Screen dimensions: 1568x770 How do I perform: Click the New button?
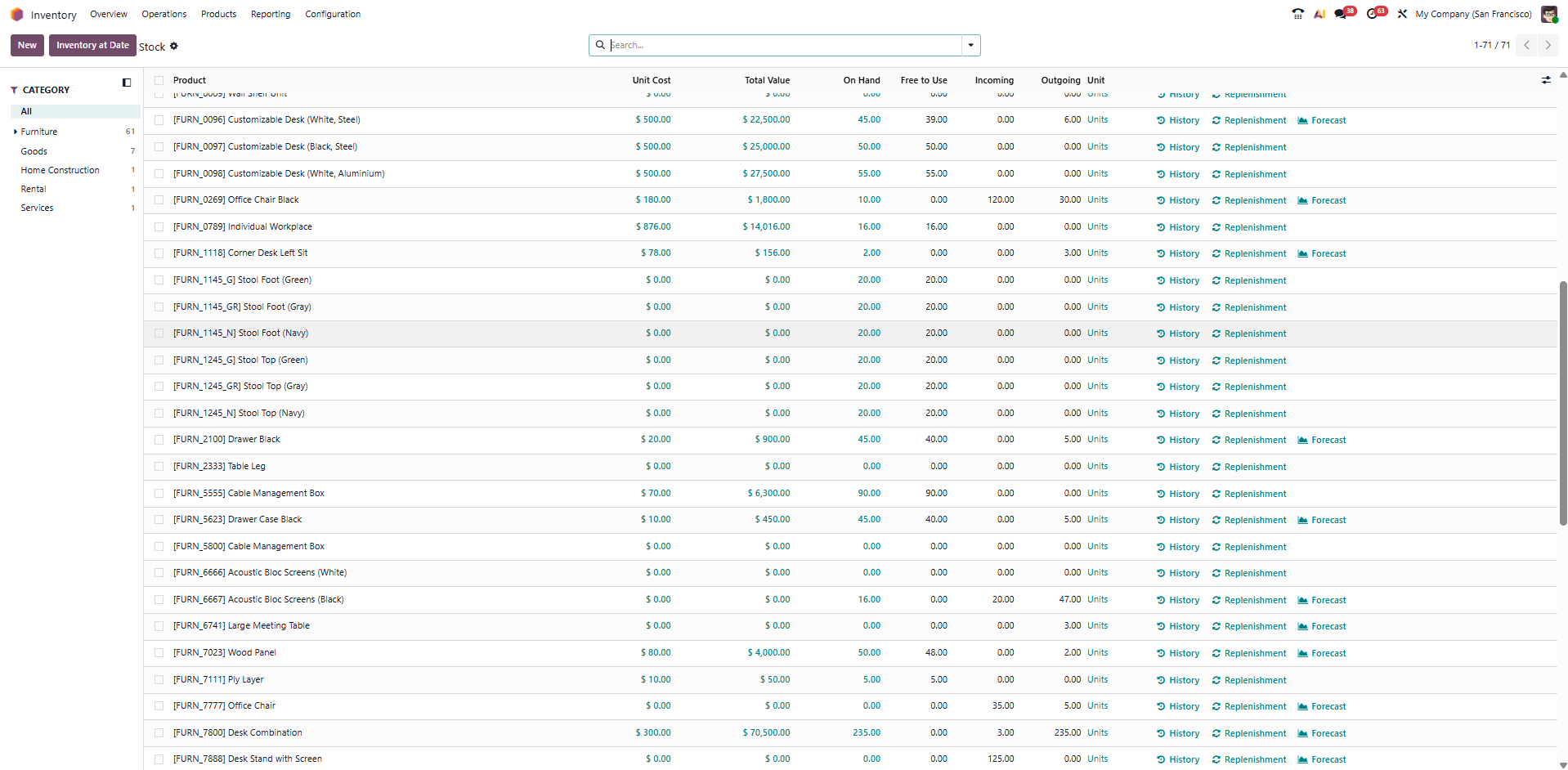pos(26,45)
